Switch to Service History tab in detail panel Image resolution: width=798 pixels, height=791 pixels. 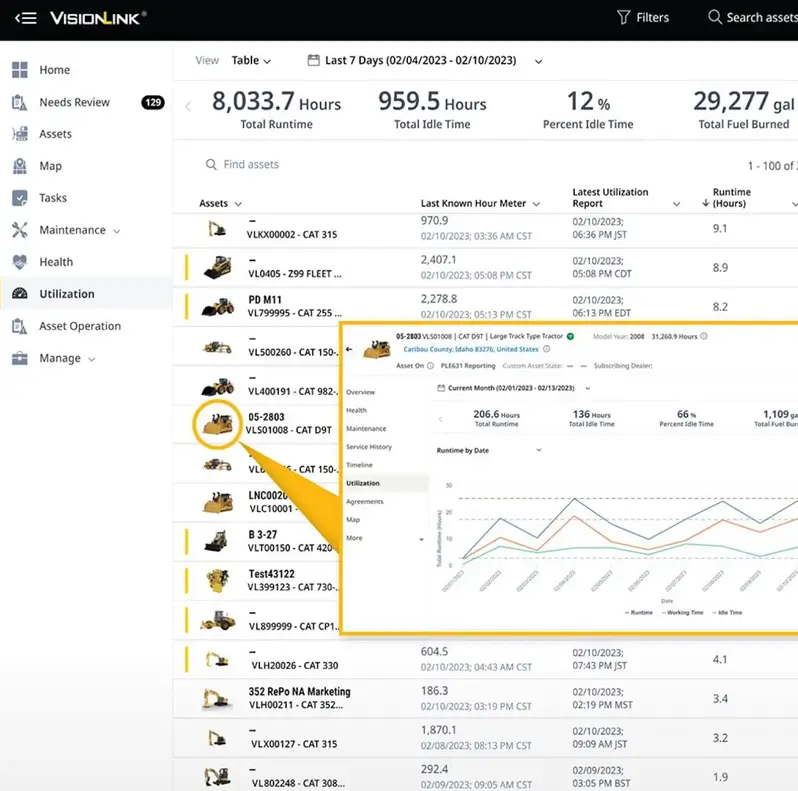368,447
